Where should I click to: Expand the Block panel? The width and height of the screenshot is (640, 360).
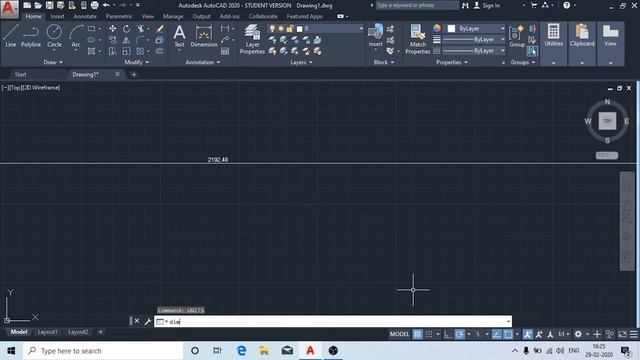point(384,62)
